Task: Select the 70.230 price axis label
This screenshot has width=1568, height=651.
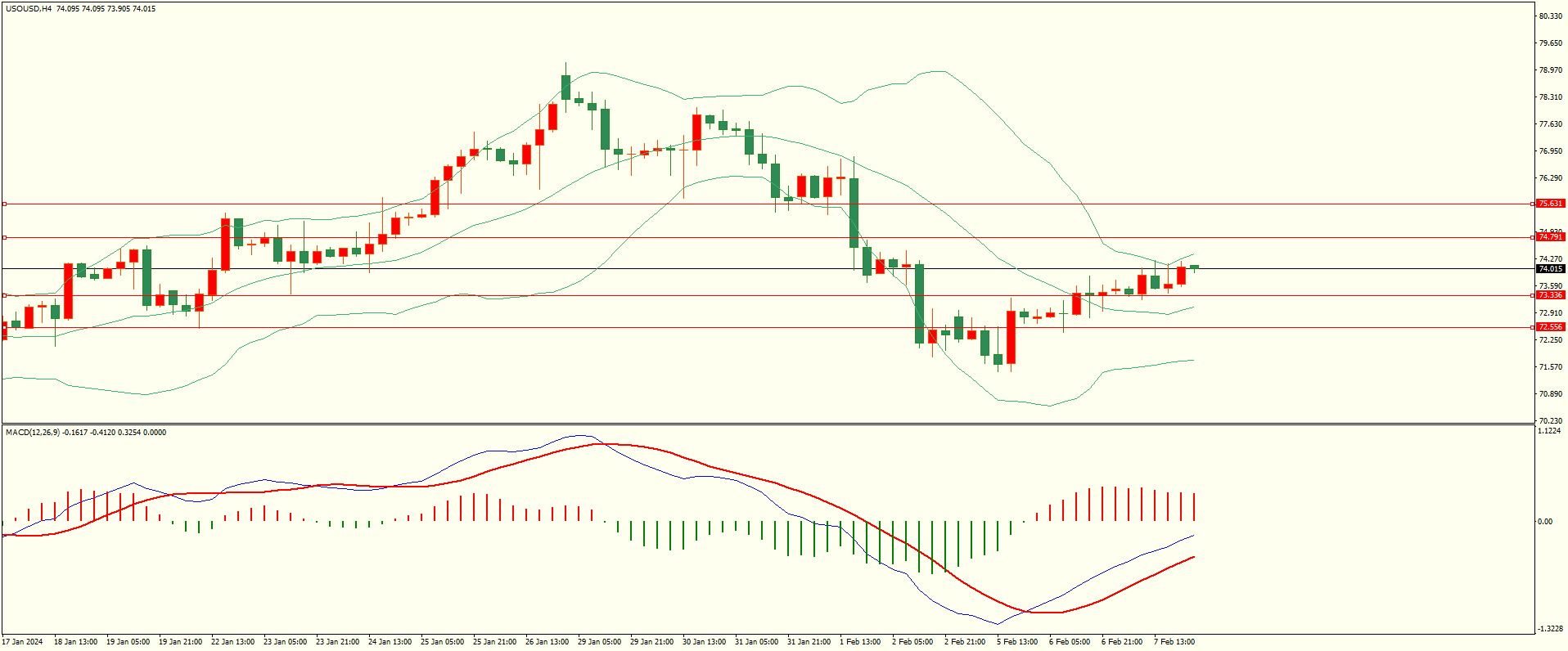Action: tap(1551, 421)
